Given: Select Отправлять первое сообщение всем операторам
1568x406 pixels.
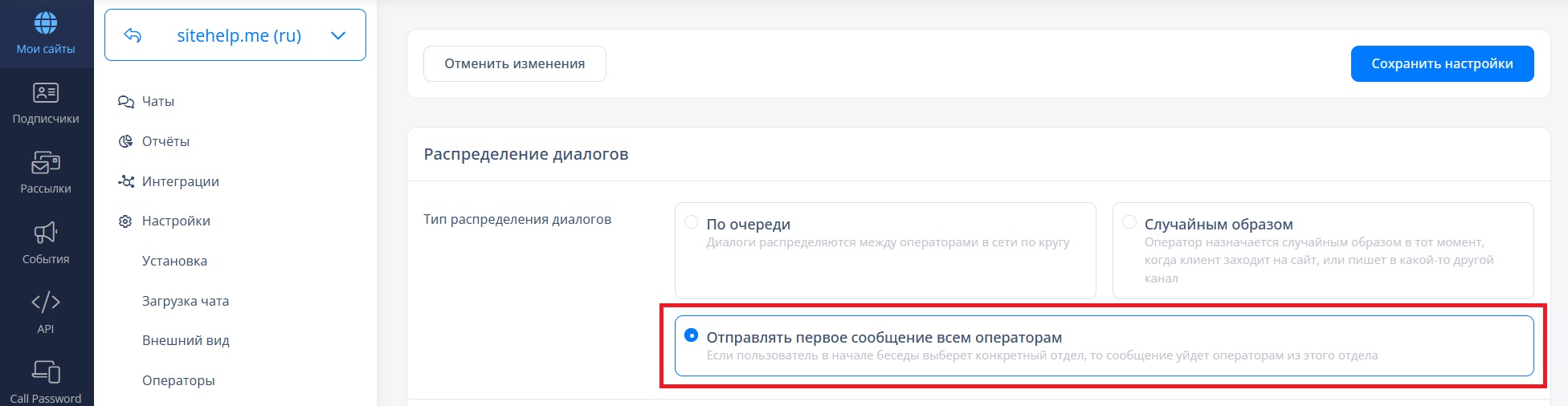Looking at the screenshot, I should coord(691,335).
